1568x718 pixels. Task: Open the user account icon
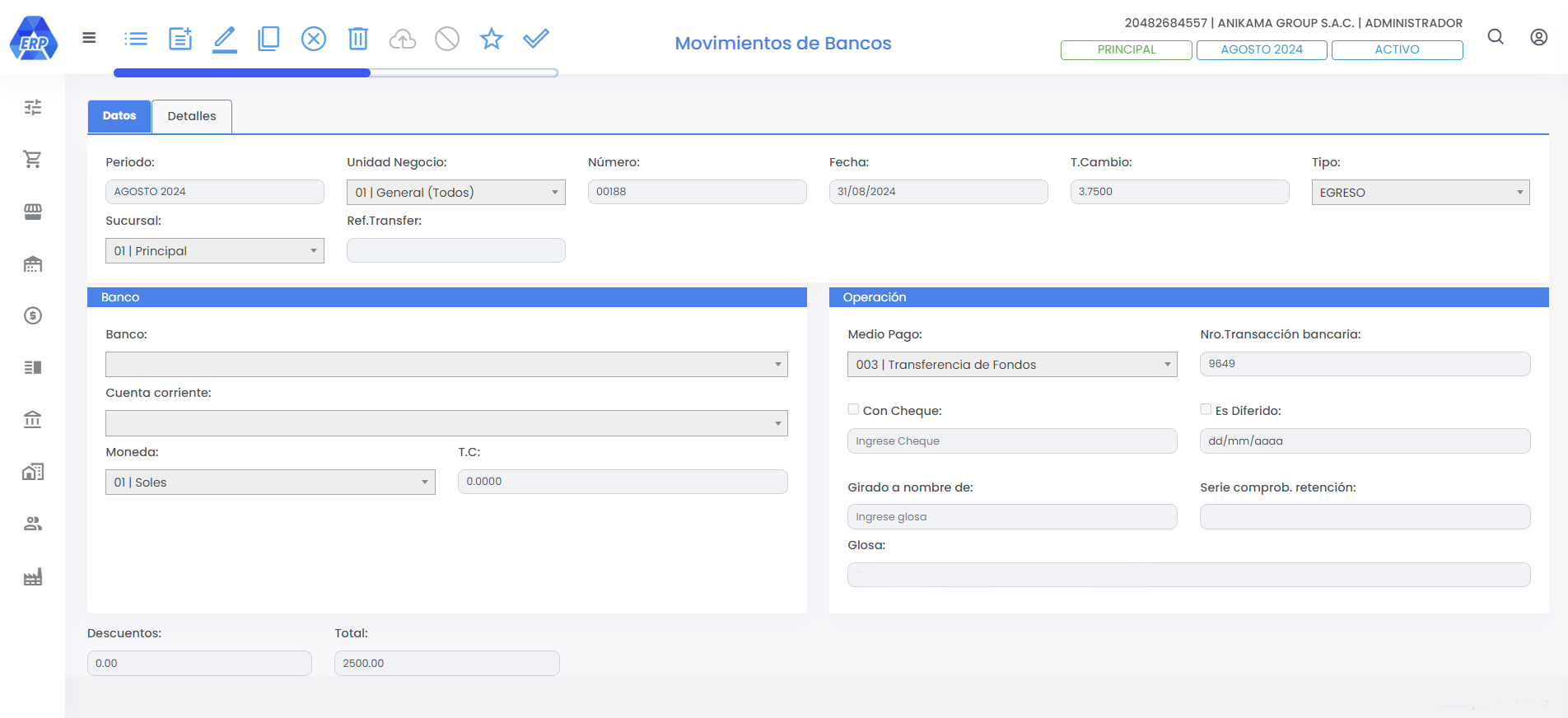pyautogui.click(x=1538, y=37)
